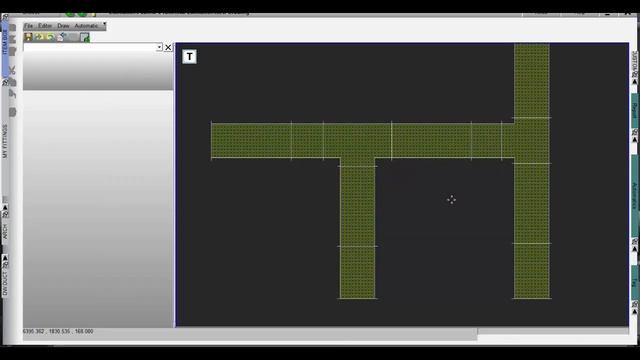This screenshot has width=640, height=360.
Task: Expand the menu bar overflow arrow
Action: click(104, 24)
